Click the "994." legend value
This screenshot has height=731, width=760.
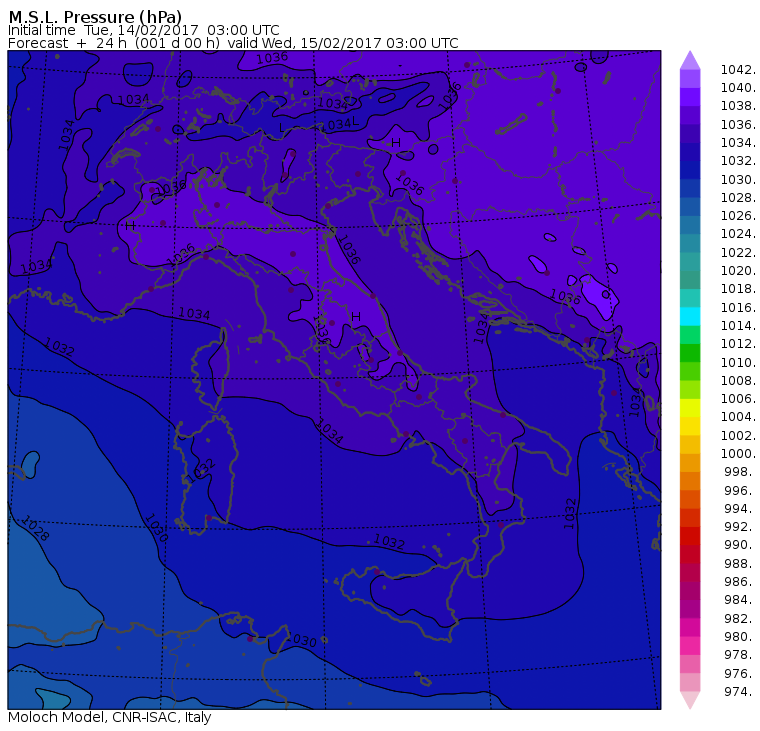pos(740,509)
